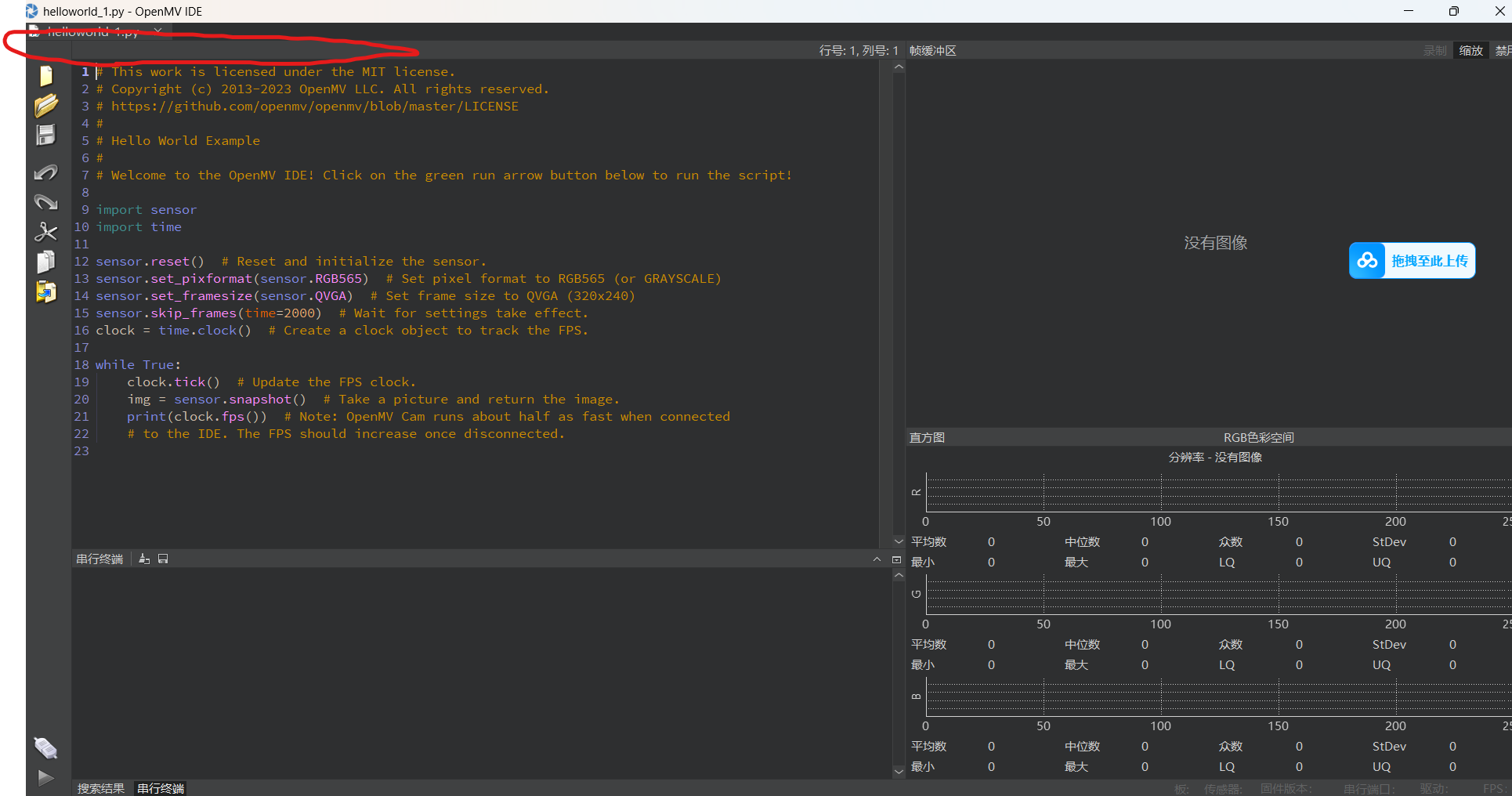Screen dimensions: 1512x796
Task: Save serial terminal output with disk icon
Action: 163,559
